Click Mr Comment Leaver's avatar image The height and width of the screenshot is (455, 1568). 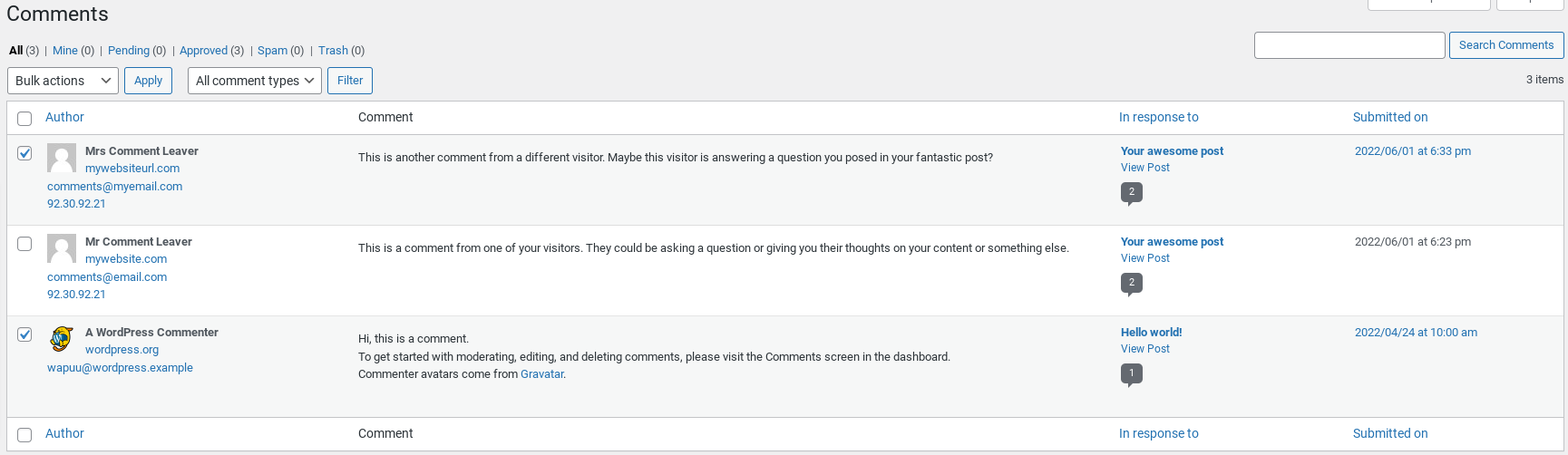coord(62,248)
